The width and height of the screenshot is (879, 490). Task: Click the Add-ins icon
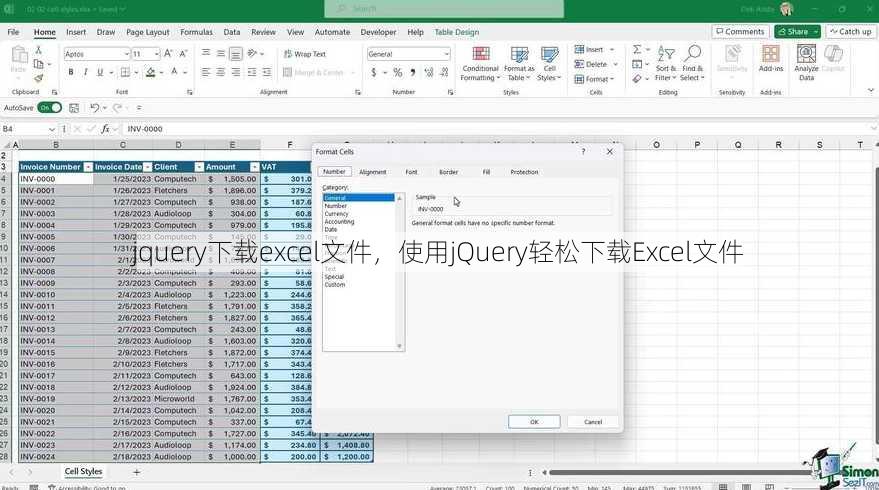coord(771,59)
